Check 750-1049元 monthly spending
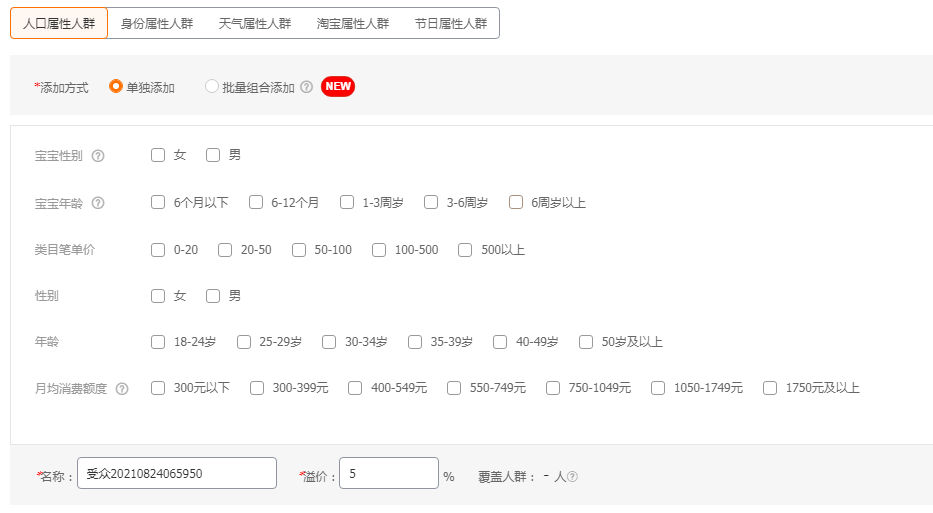 (553, 388)
